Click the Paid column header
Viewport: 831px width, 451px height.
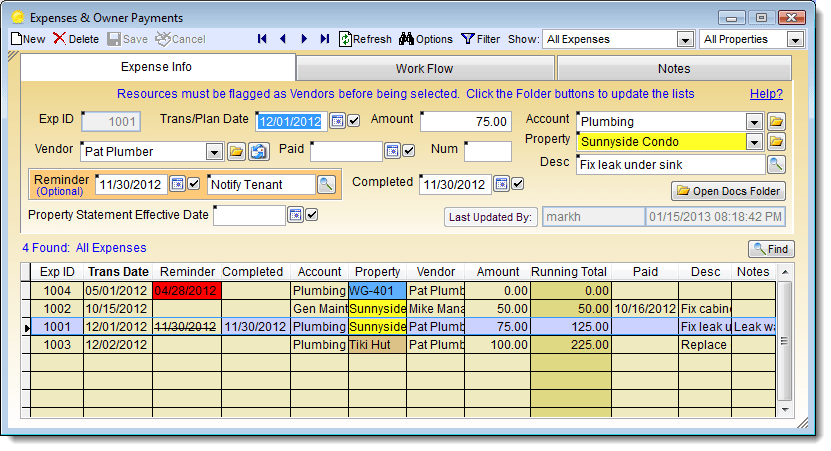point(645,272)
